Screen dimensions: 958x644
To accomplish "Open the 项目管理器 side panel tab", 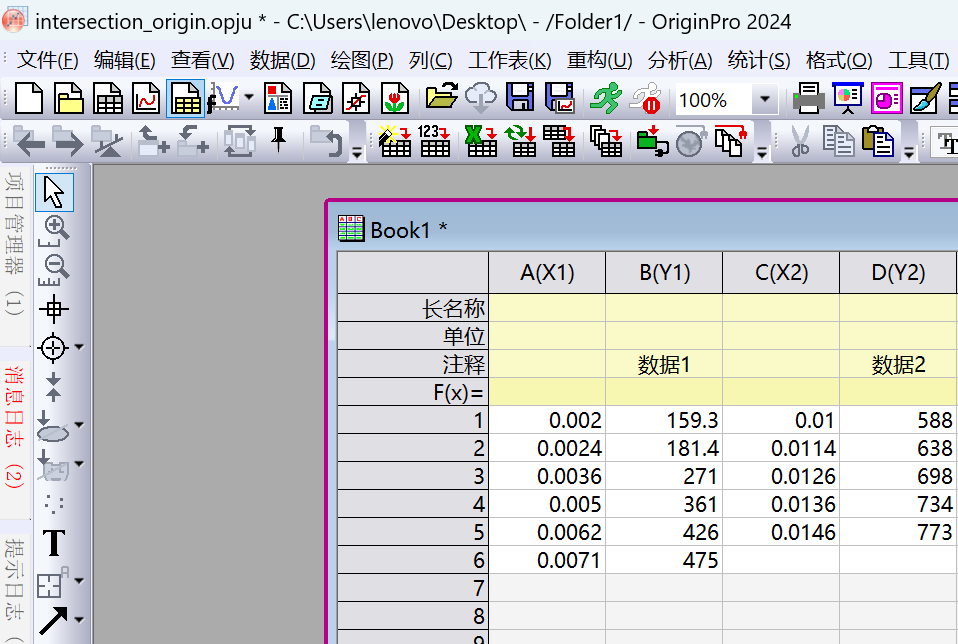I will click(x=14, y=245).
